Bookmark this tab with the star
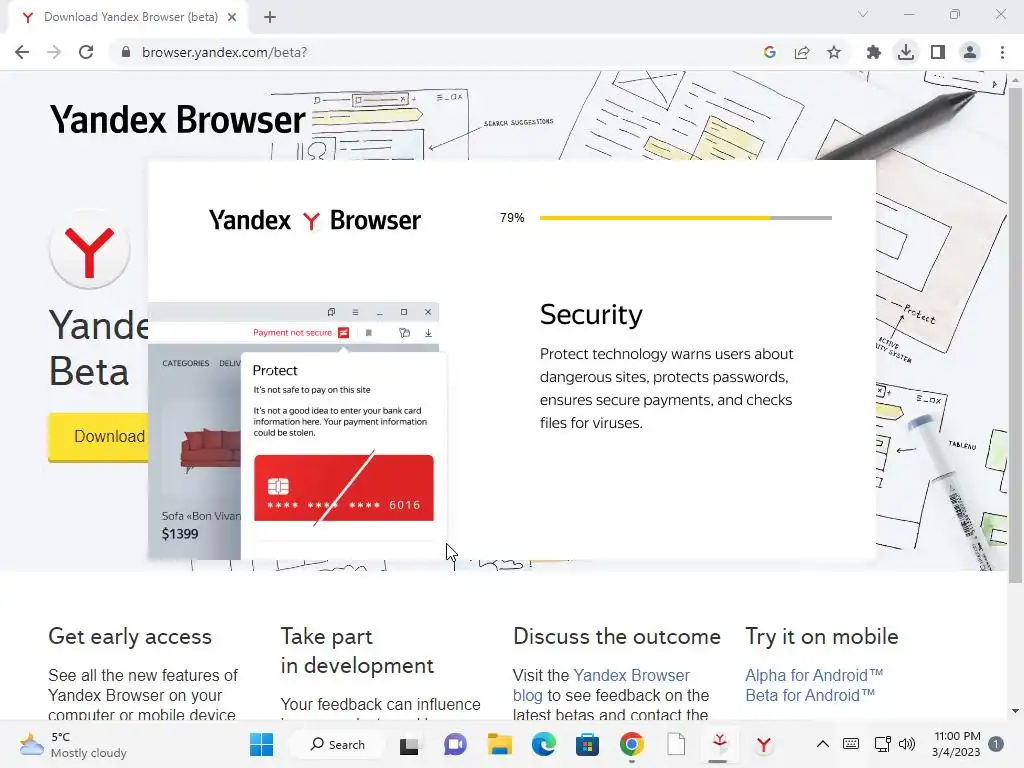 (834, 52)
